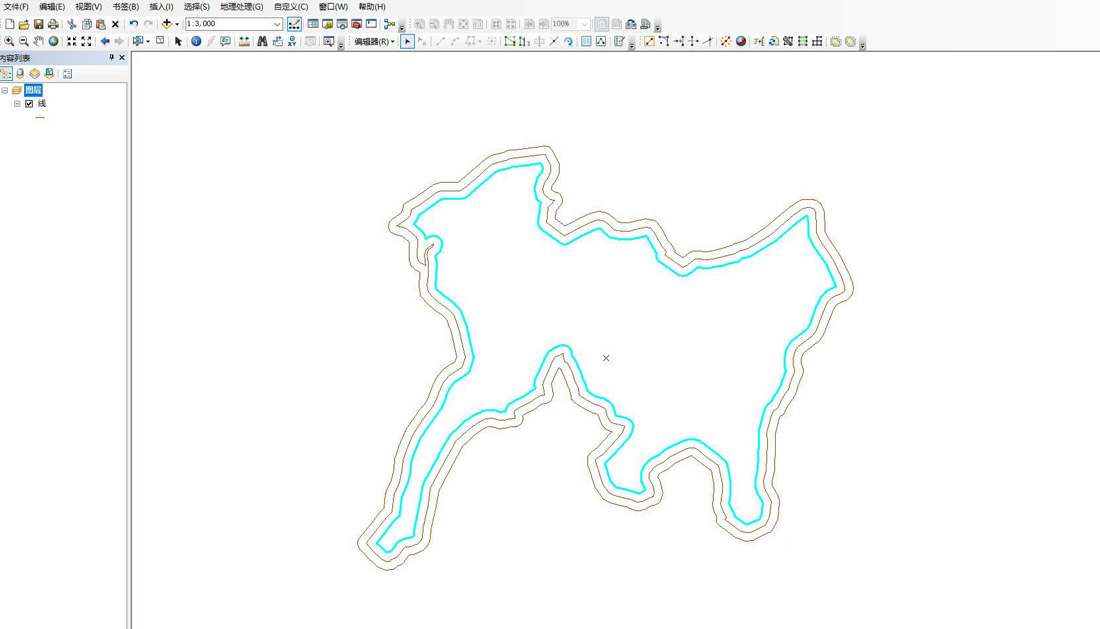Open Sketch Properties window
This screenshot has width=1100, height=629.
pos(601,41)
